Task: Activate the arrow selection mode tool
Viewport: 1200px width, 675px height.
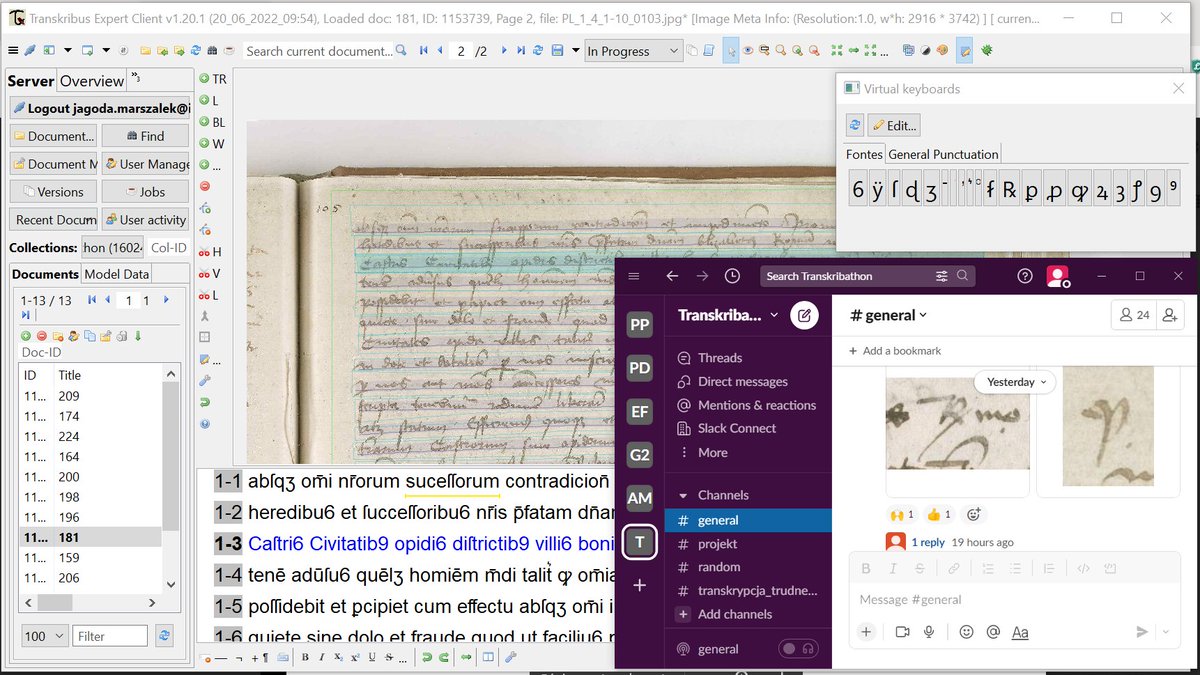Action: click(731, 51)
